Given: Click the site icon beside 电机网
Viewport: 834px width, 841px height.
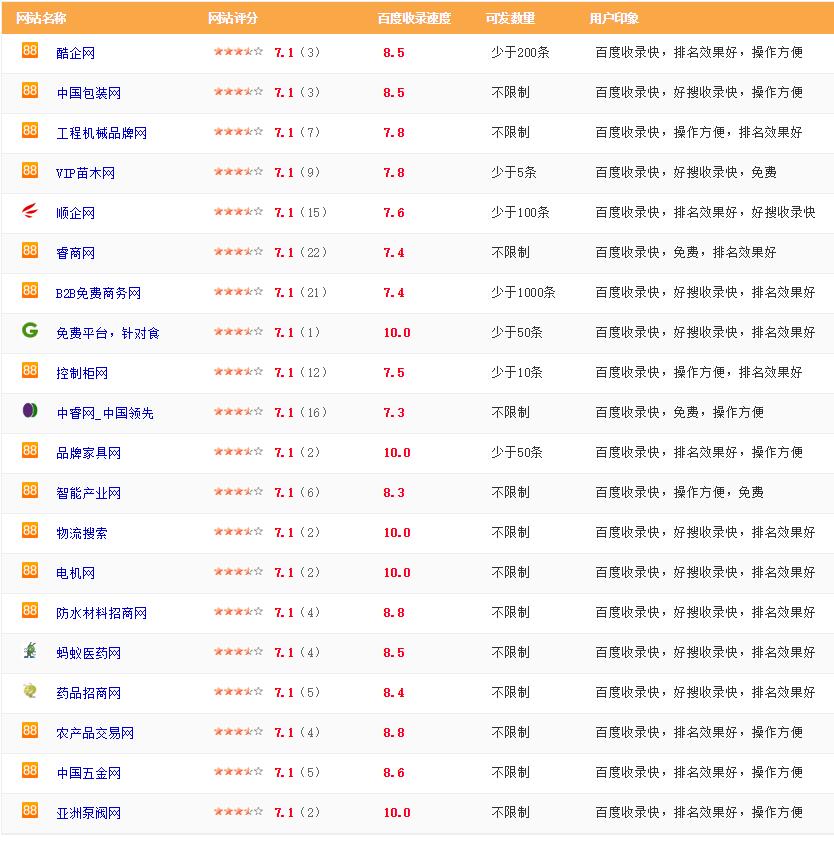Looking at the screenshot, I should pyautogui.click(x=30, y=571).
